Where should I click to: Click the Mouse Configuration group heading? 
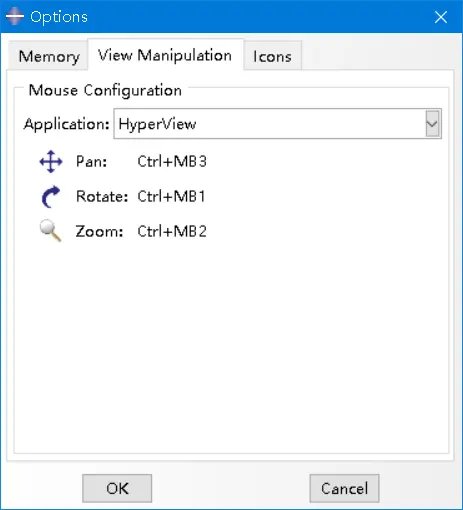click(x=105, y=90)
